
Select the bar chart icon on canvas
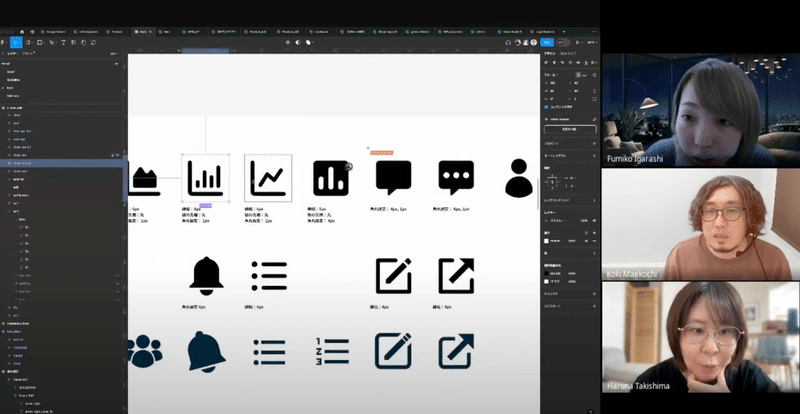pyautogui.click(x=205, y=178)
